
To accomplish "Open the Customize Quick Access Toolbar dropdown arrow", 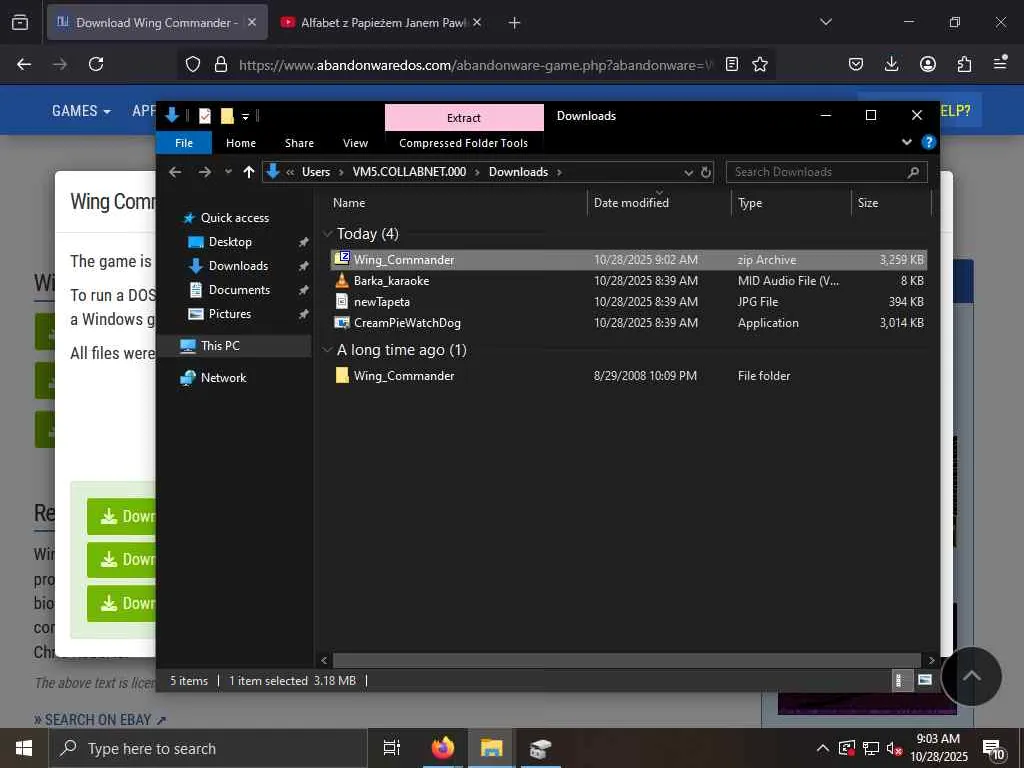I will (x=246, y=117).
